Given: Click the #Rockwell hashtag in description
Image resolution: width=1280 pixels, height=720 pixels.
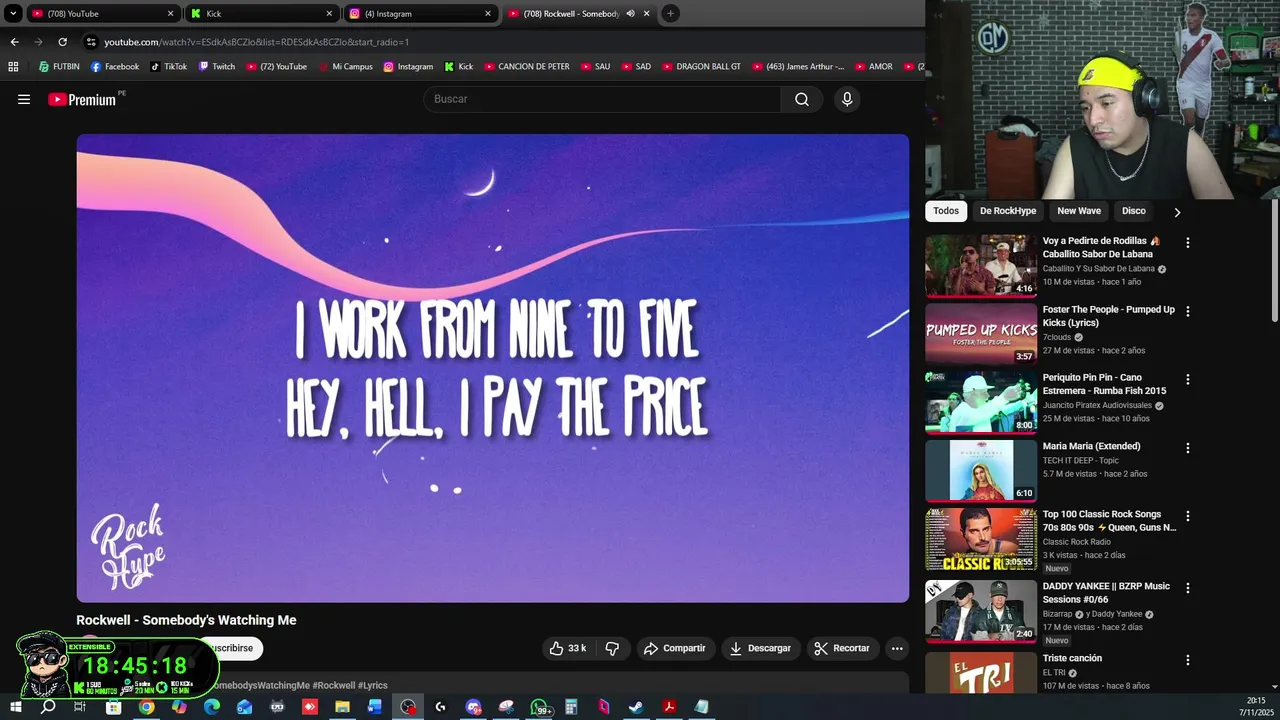Looking at the screenshot, I should point(333,685).
